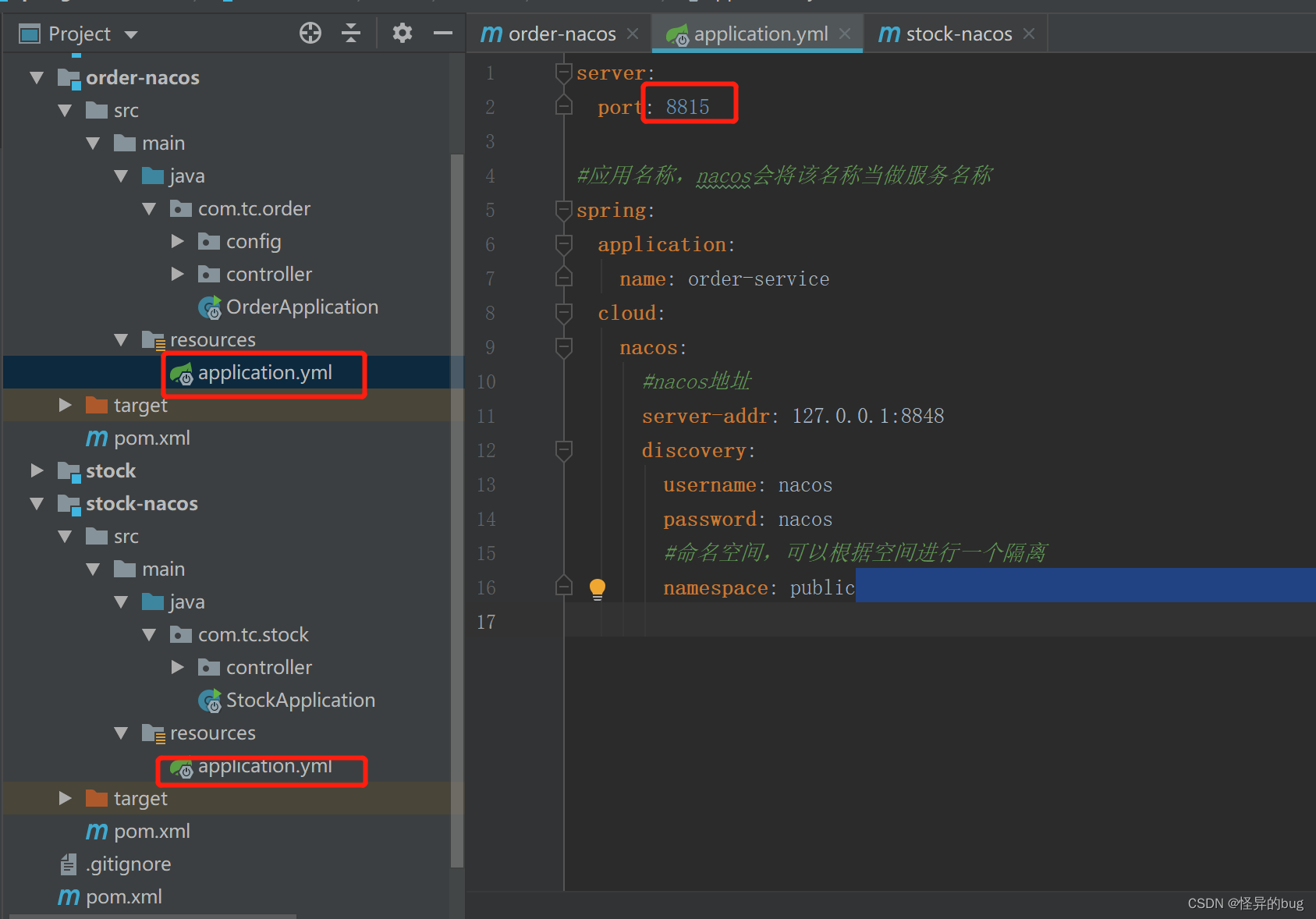Click line number 17 in gutter
The height and width of the screenshot is (919, 1316).
click(486, 623)
